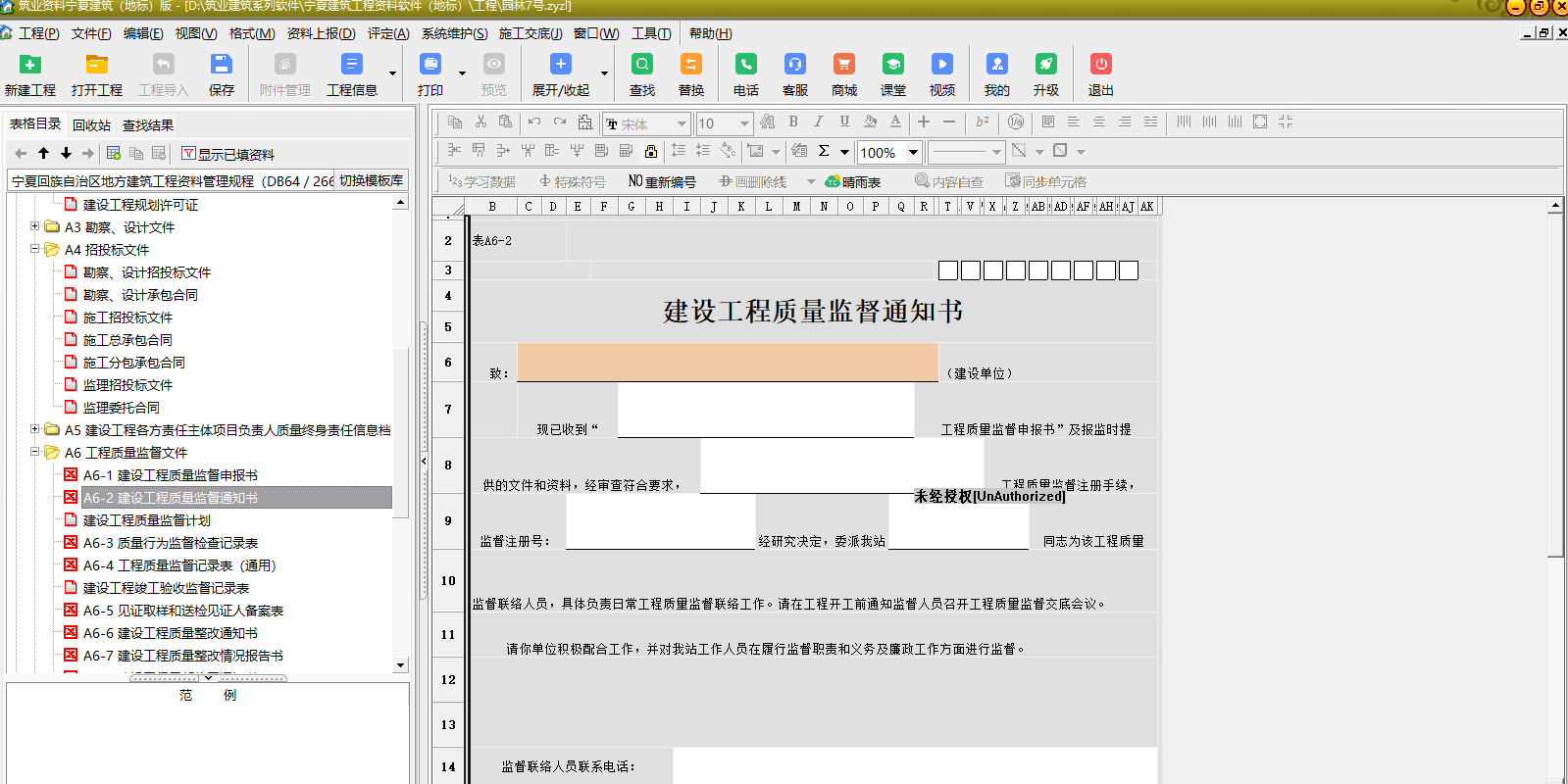Image resolution: width=1568 pixels, height=784 pixels.
Task: Expand the A3 勘察、设计文件 tree node
Action: (x=35, y=226)
